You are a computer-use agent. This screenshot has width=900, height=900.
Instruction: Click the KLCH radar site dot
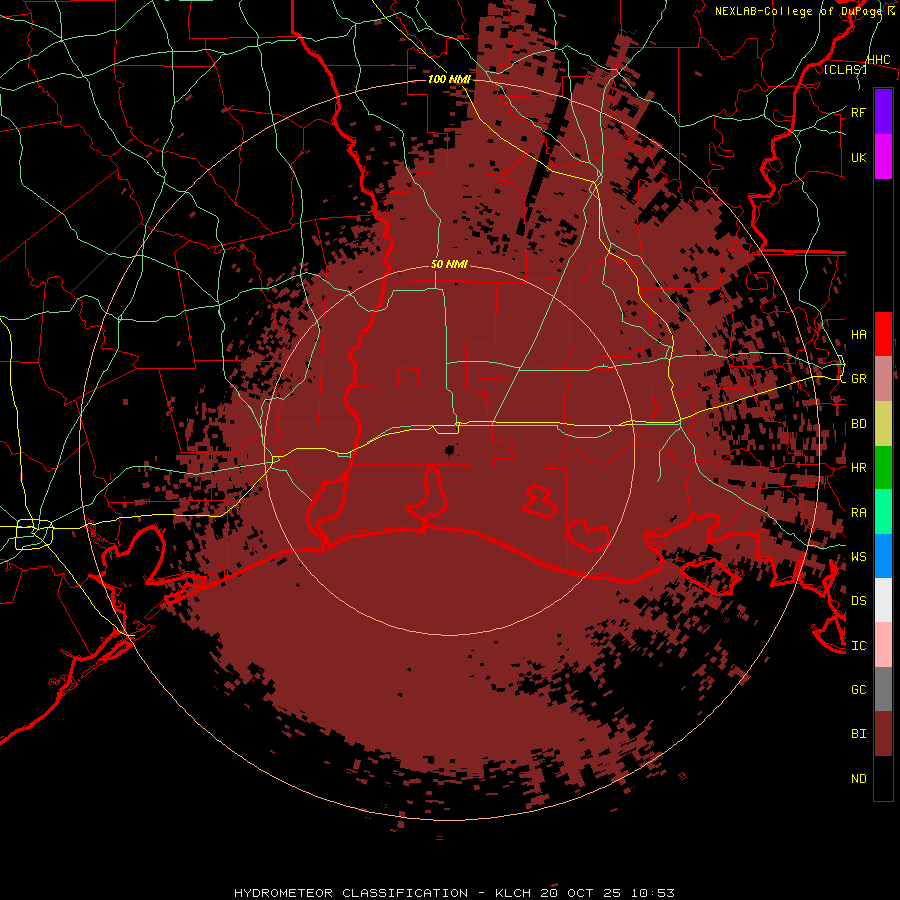[x=449, y=450]
